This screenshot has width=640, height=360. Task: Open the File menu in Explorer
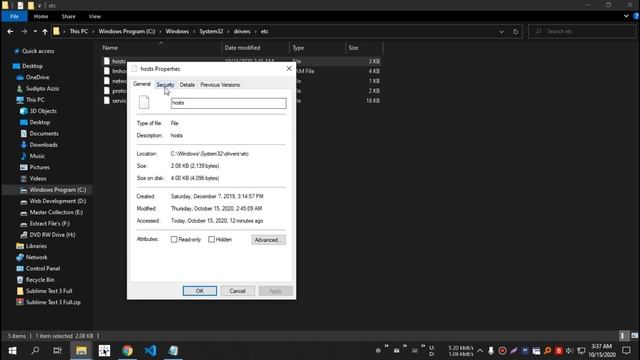point(14,16)
